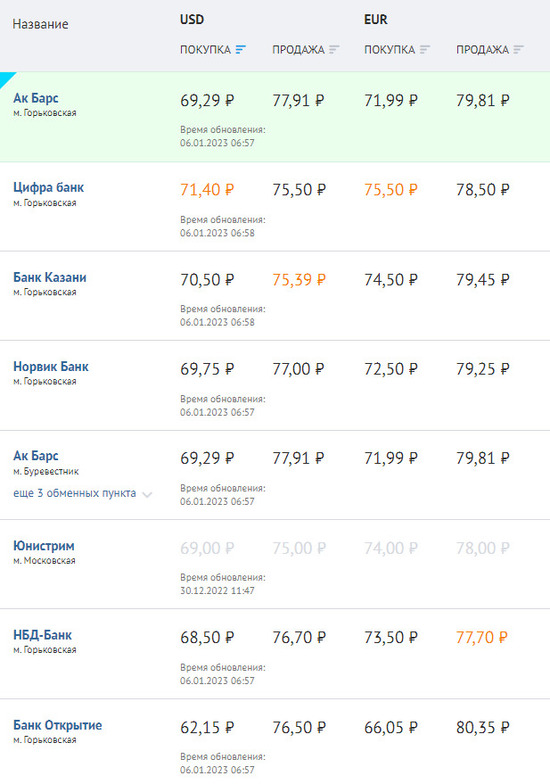Sort by USD purchase rate icon

(x=240, y=50)
